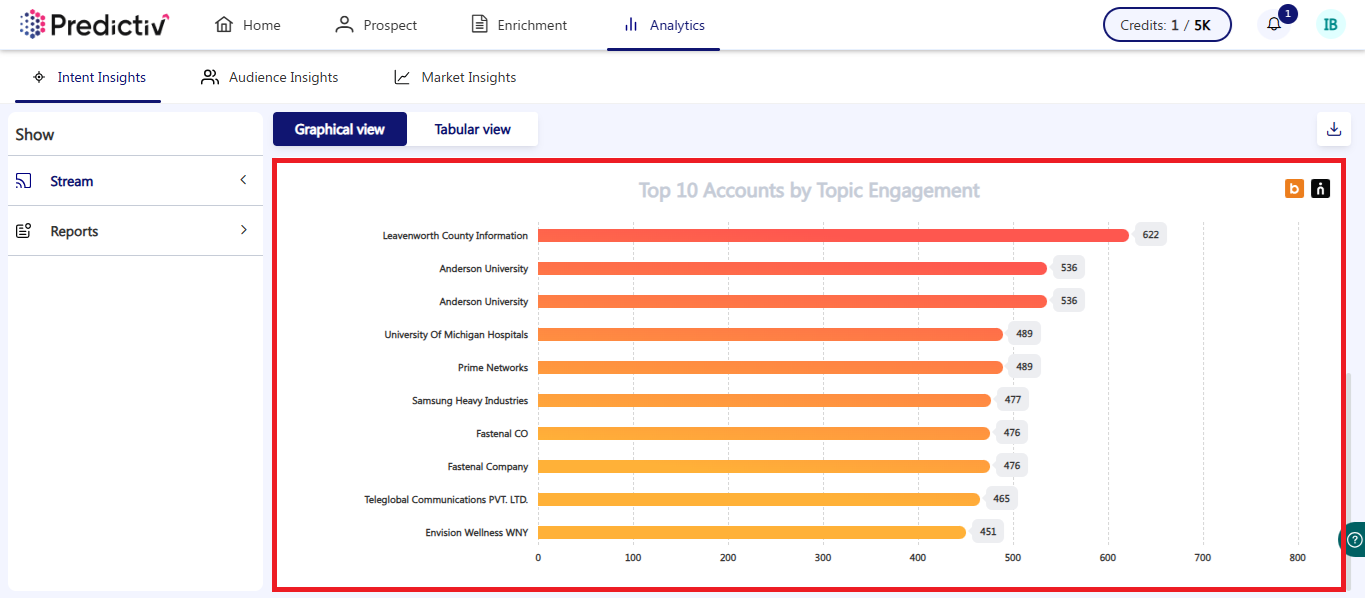Click the Analytics bar-chart icon
This screenshot has height=598, width=1365.
(631, 25)
